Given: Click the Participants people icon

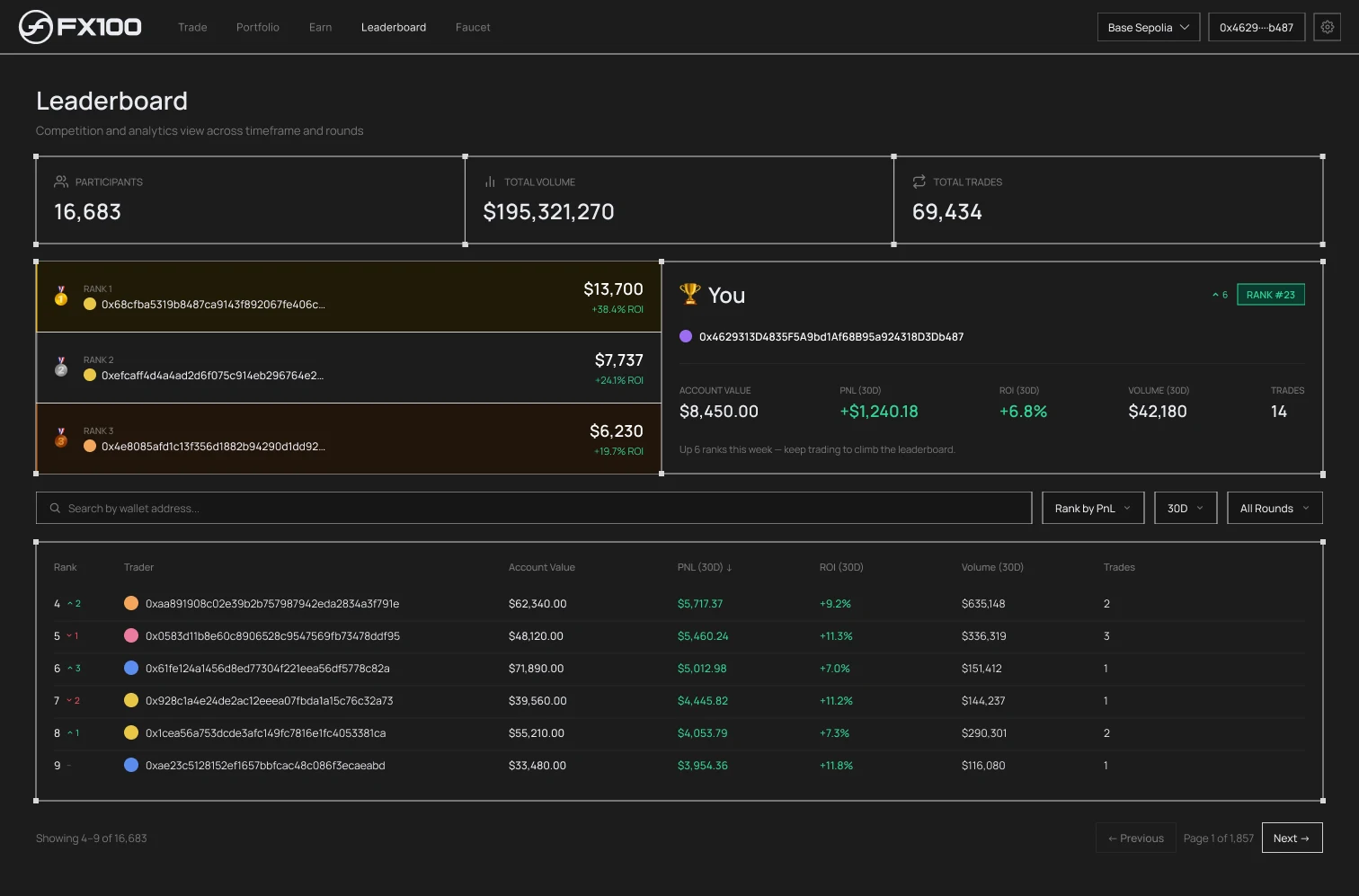Looking at the screenshot, I should pos(61,182).
